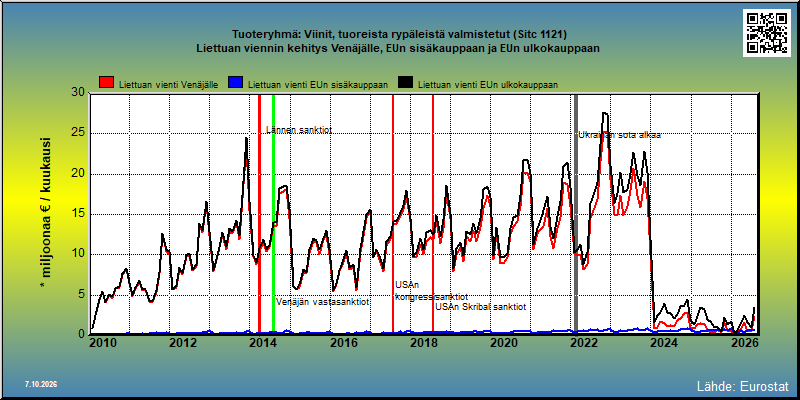Click the 'Lähde: Eurostat' source text
The image size is (800, 400).
click(742, 385)
